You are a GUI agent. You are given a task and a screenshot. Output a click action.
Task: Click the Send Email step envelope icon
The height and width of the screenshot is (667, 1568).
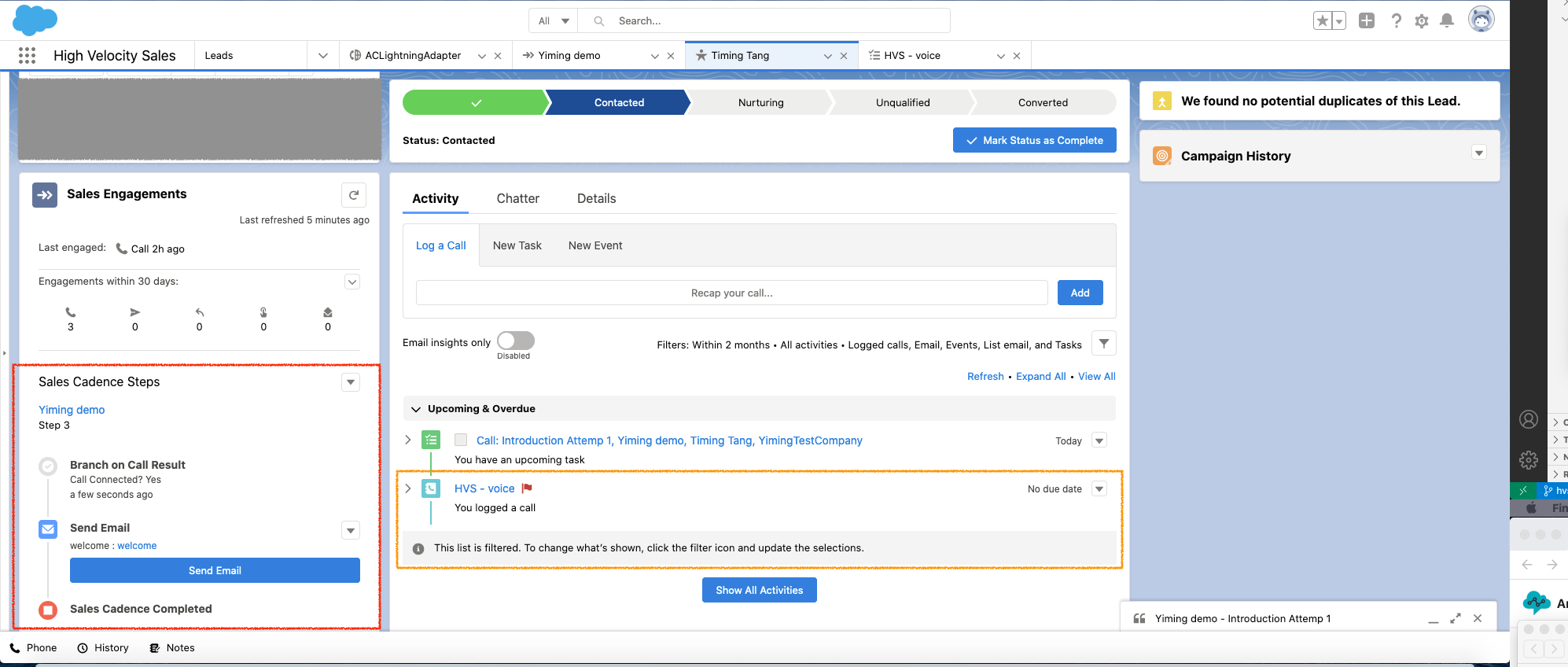coord(48,529)
